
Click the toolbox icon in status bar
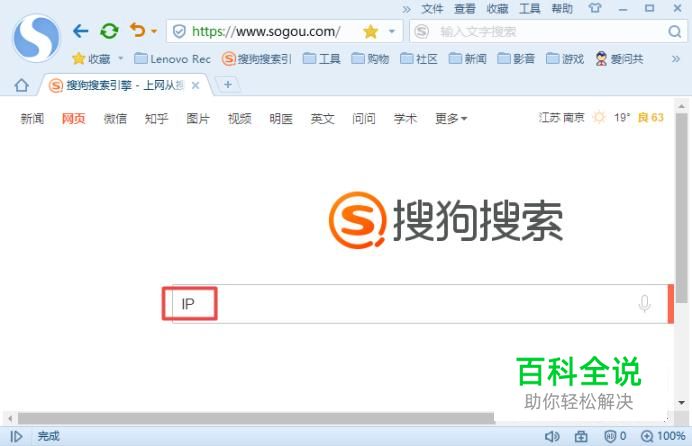581,436
